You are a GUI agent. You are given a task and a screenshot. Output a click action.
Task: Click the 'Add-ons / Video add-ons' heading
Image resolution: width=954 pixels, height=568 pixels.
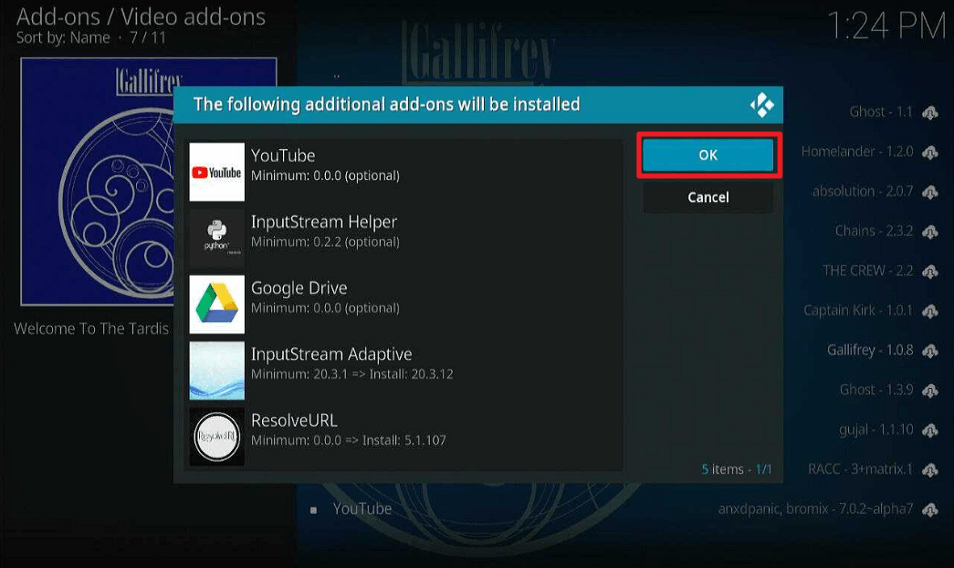(x=141, y=17)
